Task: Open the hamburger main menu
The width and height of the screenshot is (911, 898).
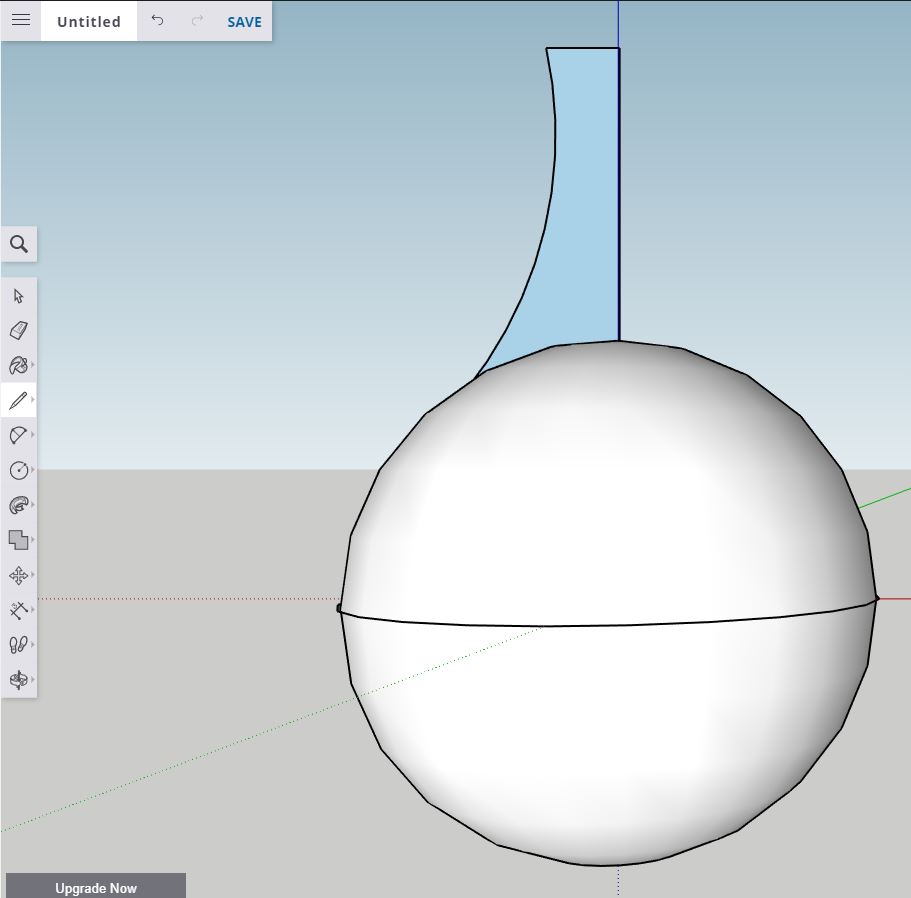Action: click(21, 21)
